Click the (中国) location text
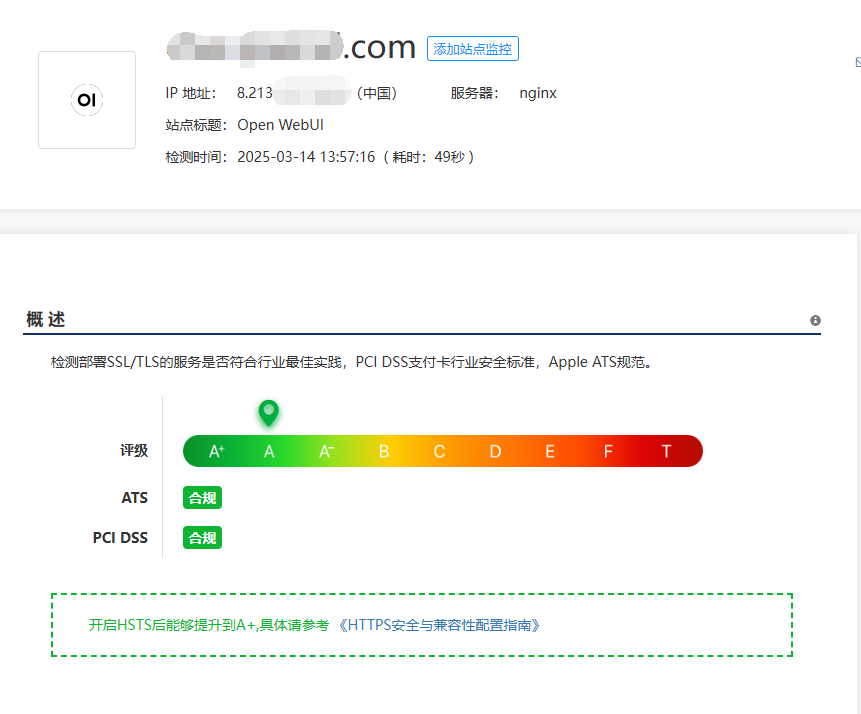This screenshot has width=861, height=714. pos(377,93)
